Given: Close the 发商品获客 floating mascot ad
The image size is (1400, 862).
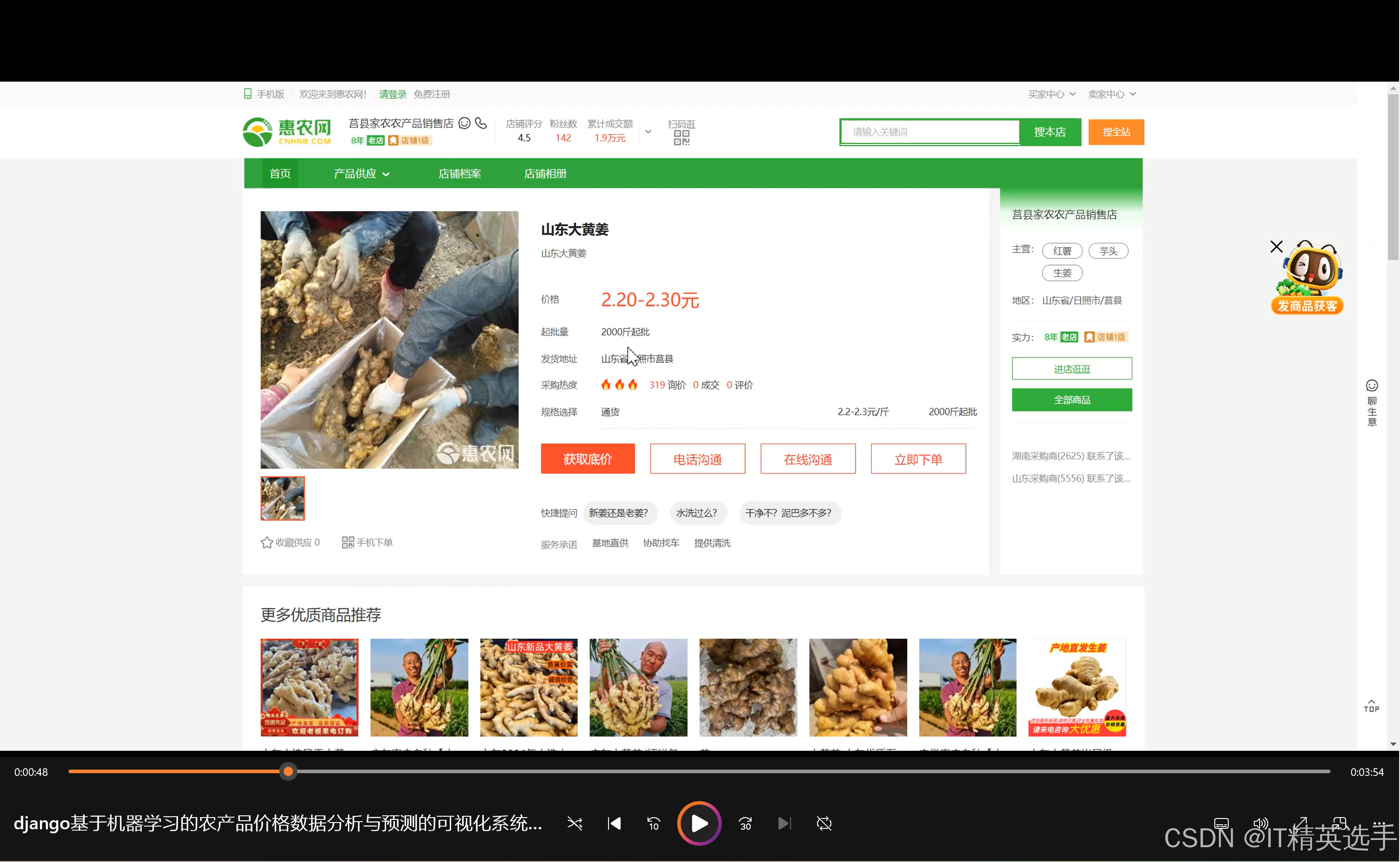Looking at the screenshot, I should [1276, 246].
